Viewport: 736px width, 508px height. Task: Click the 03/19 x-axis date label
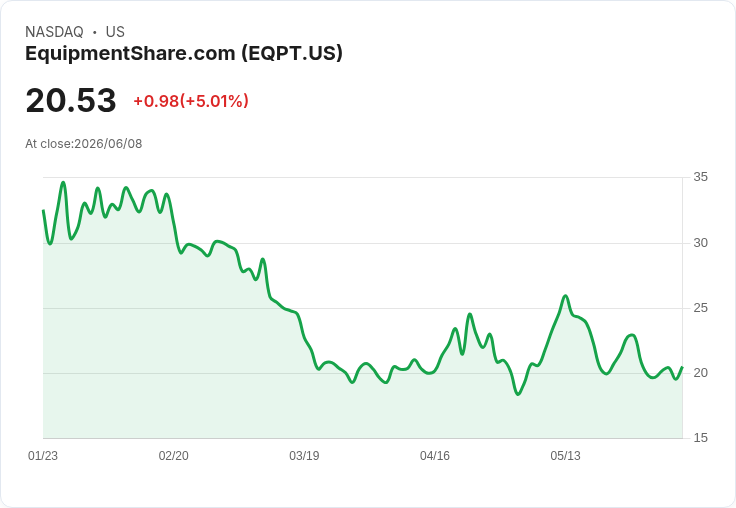pyautogui.click(x=304, y=456)
